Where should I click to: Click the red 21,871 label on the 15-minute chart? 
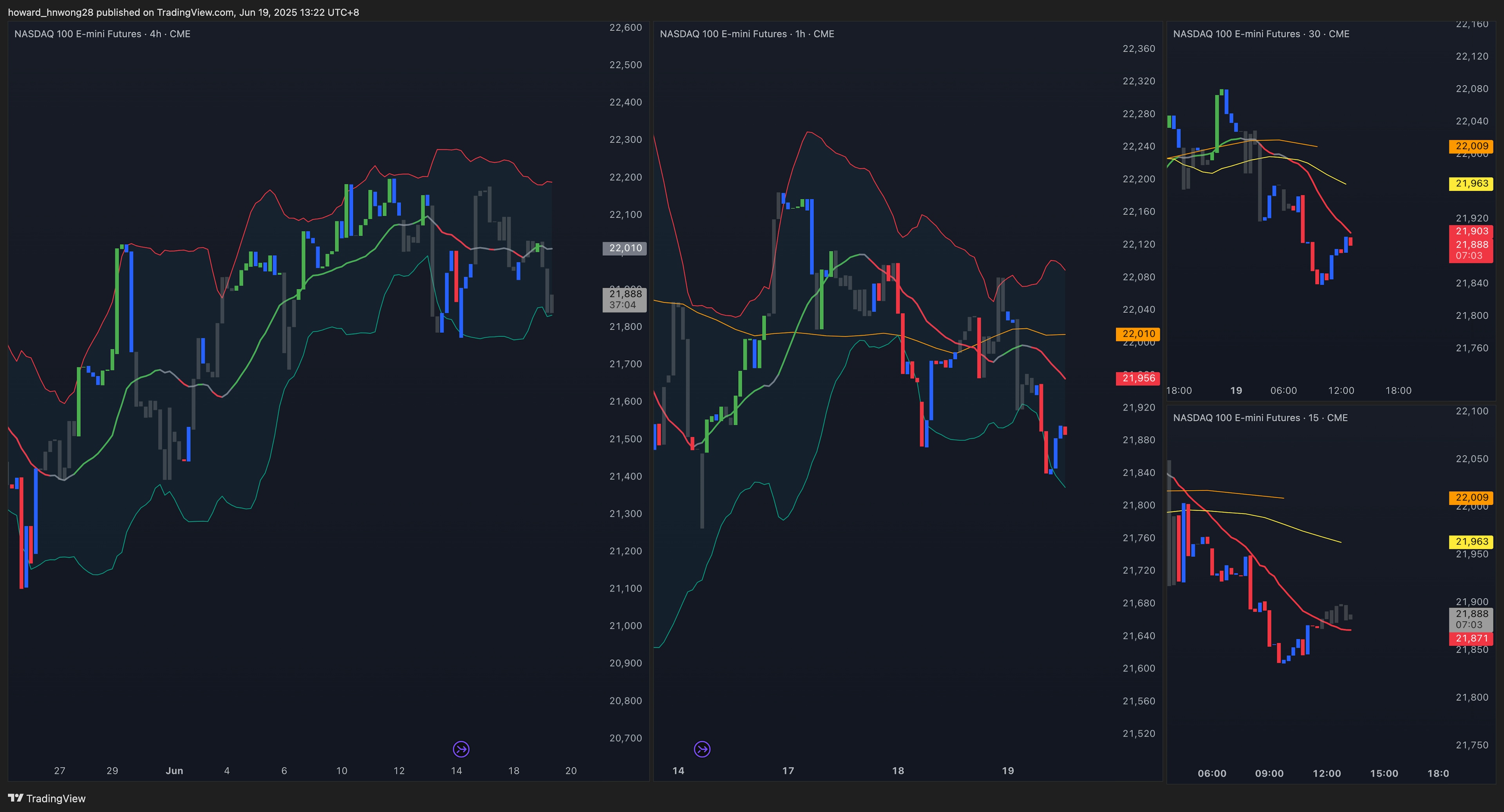coord(1471,639)
